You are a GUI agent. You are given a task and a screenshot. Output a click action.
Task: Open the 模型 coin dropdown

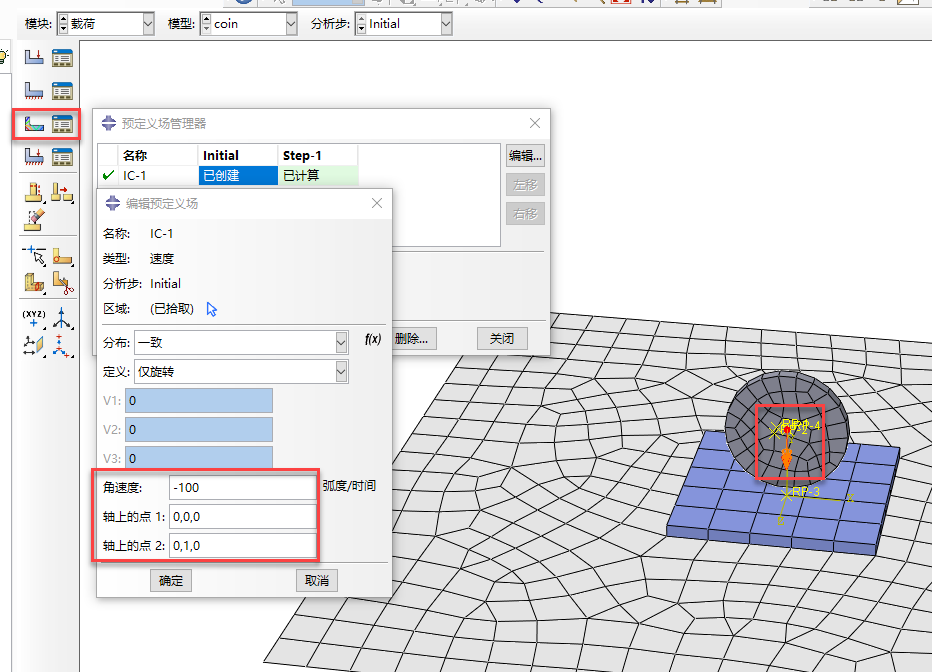(x=291, y=24)
